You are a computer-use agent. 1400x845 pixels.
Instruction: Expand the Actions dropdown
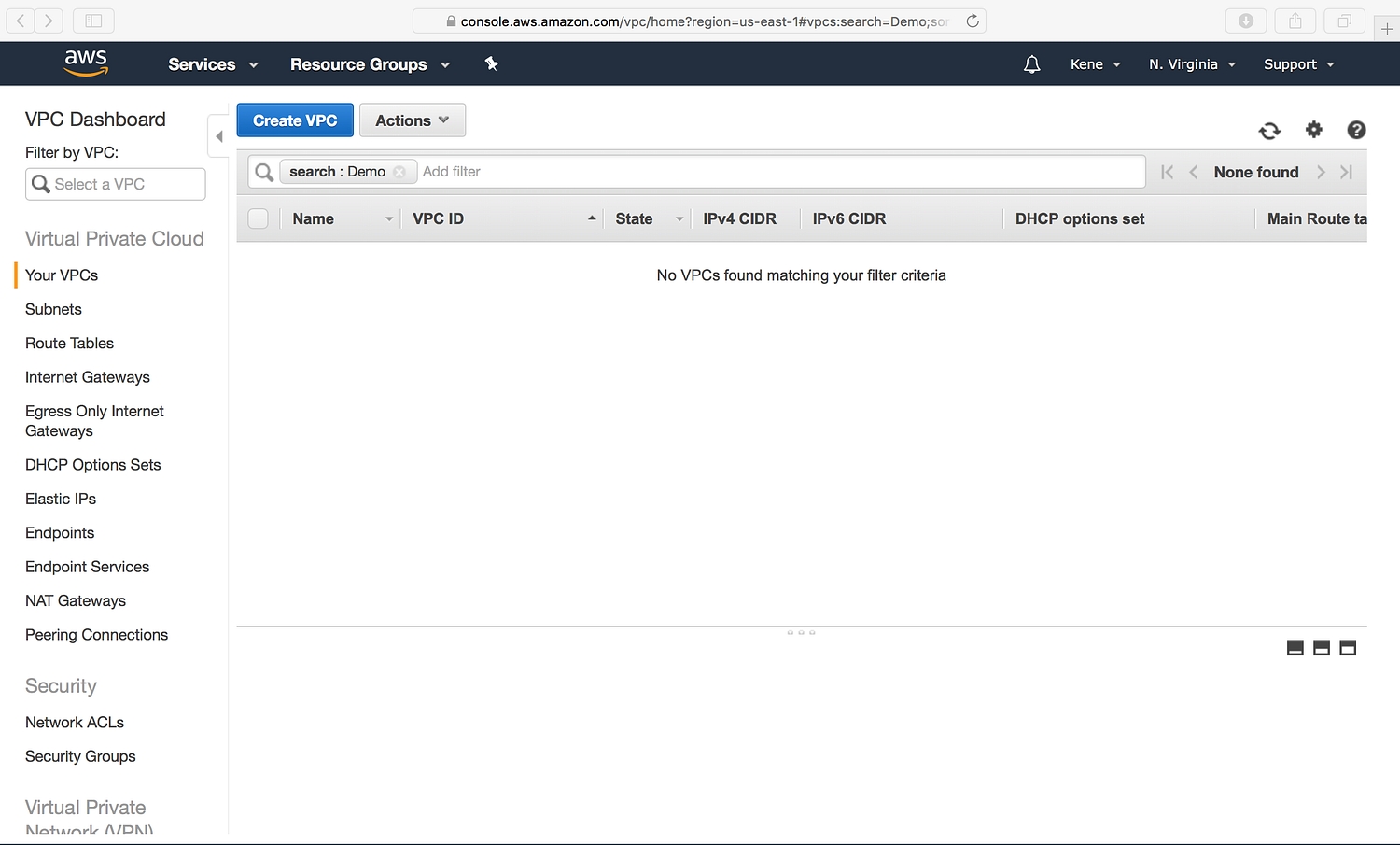[x=412, y=120]
